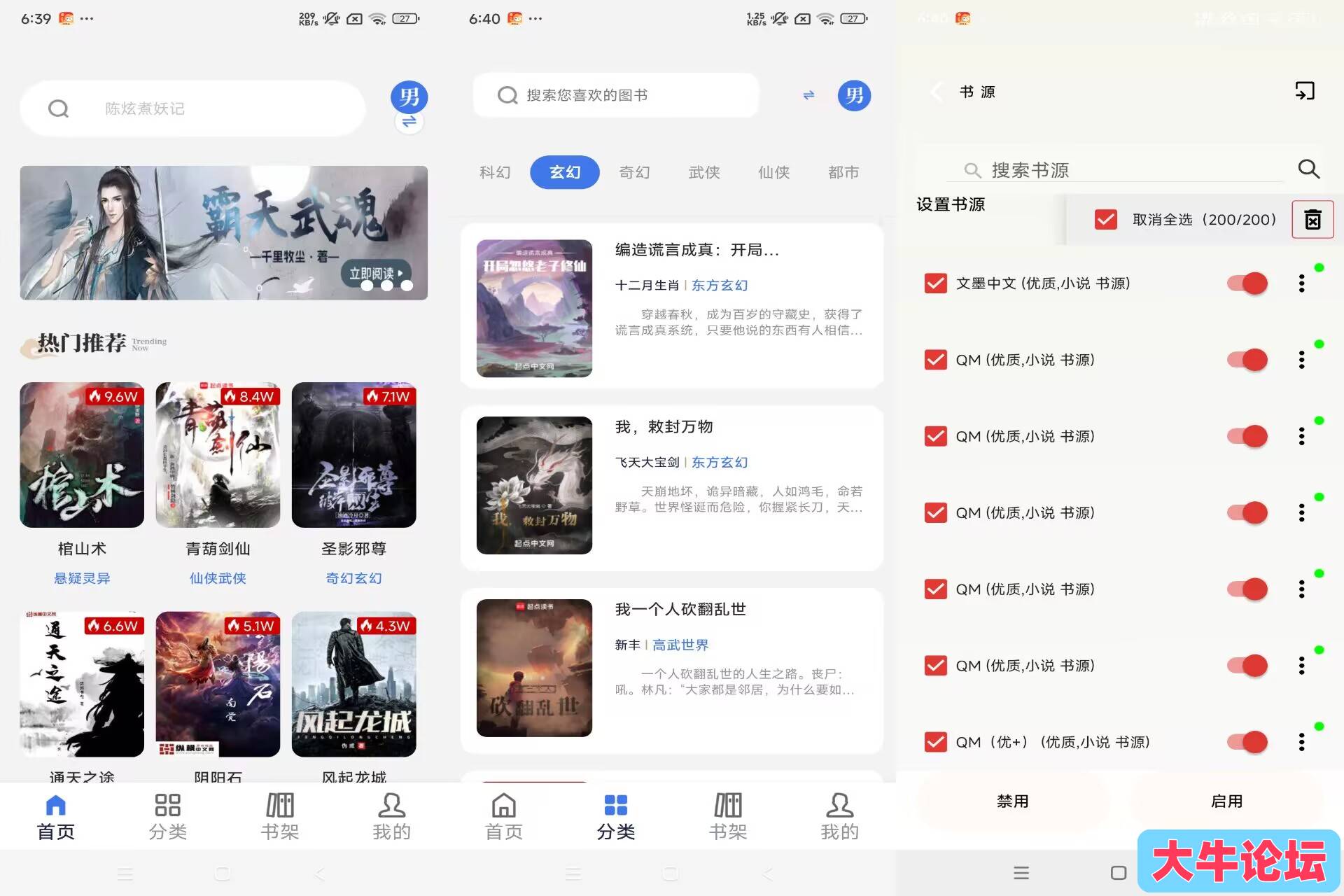Open the 编造谎言成真 book cover
This screenshot has width=1344, height=896.
(534, 309)
